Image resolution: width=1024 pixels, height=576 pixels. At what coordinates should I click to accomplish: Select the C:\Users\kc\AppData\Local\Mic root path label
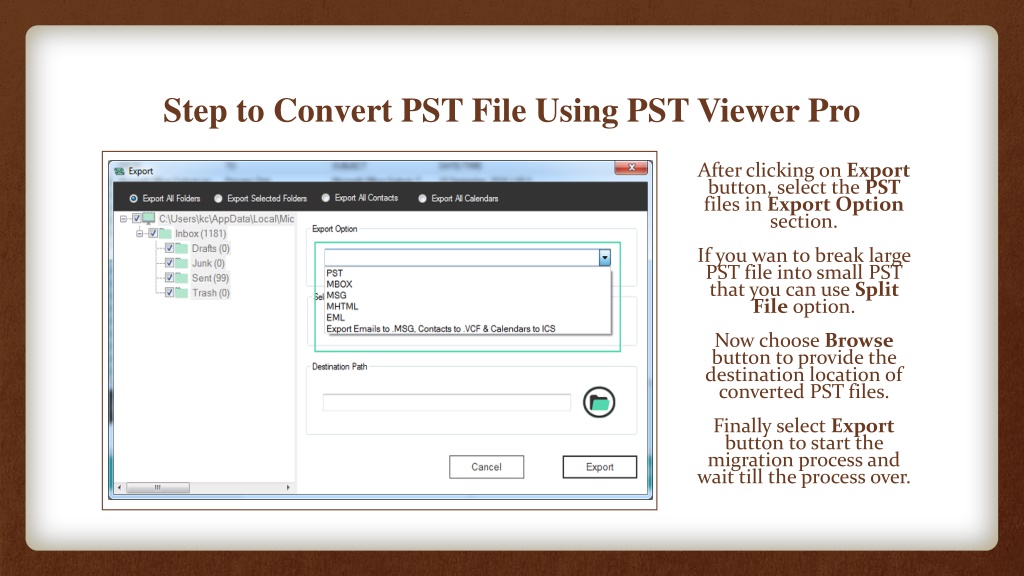click(227, 219)
